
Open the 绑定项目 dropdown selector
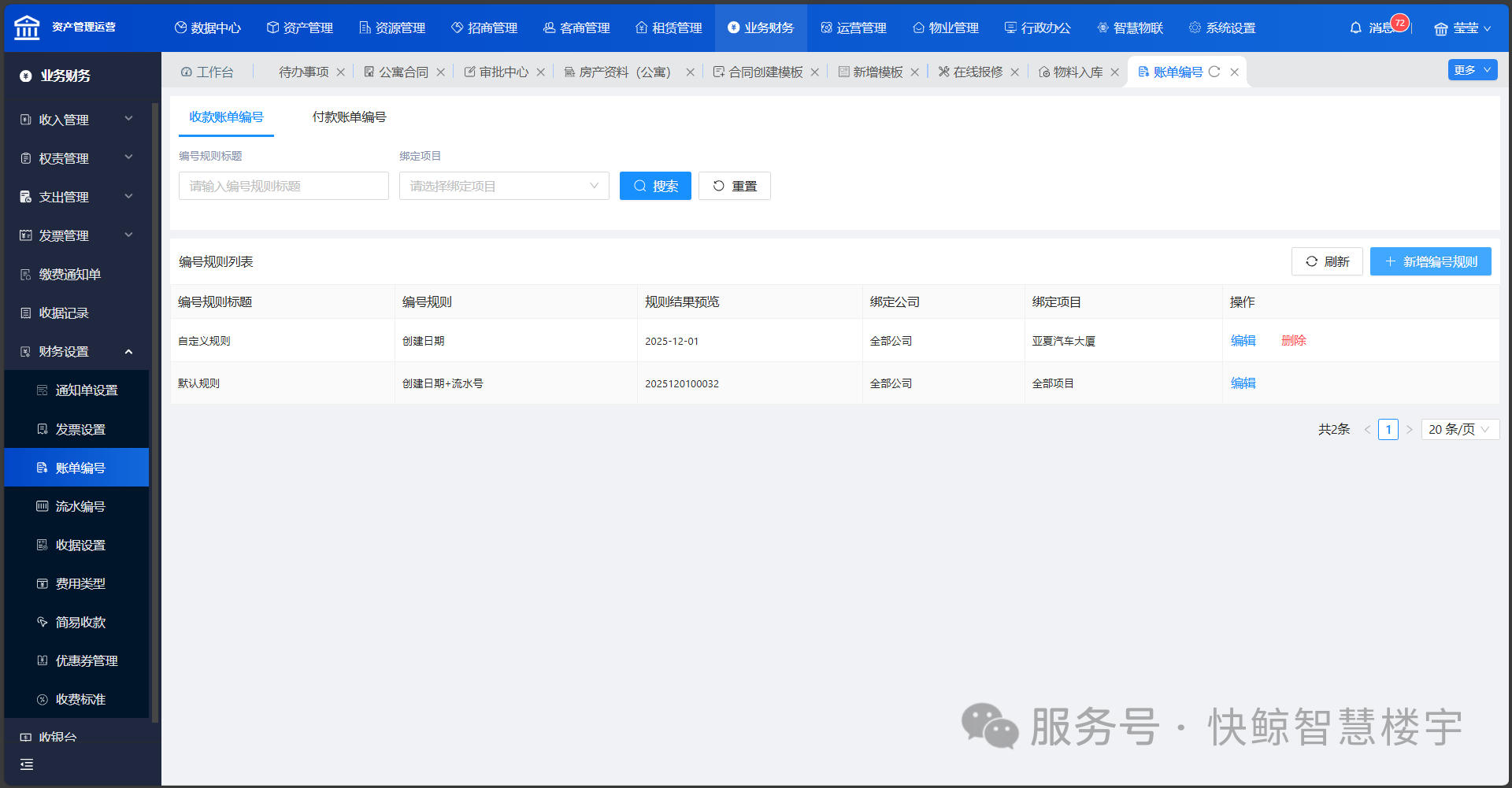pyautogui.click(x=504, y=186)
